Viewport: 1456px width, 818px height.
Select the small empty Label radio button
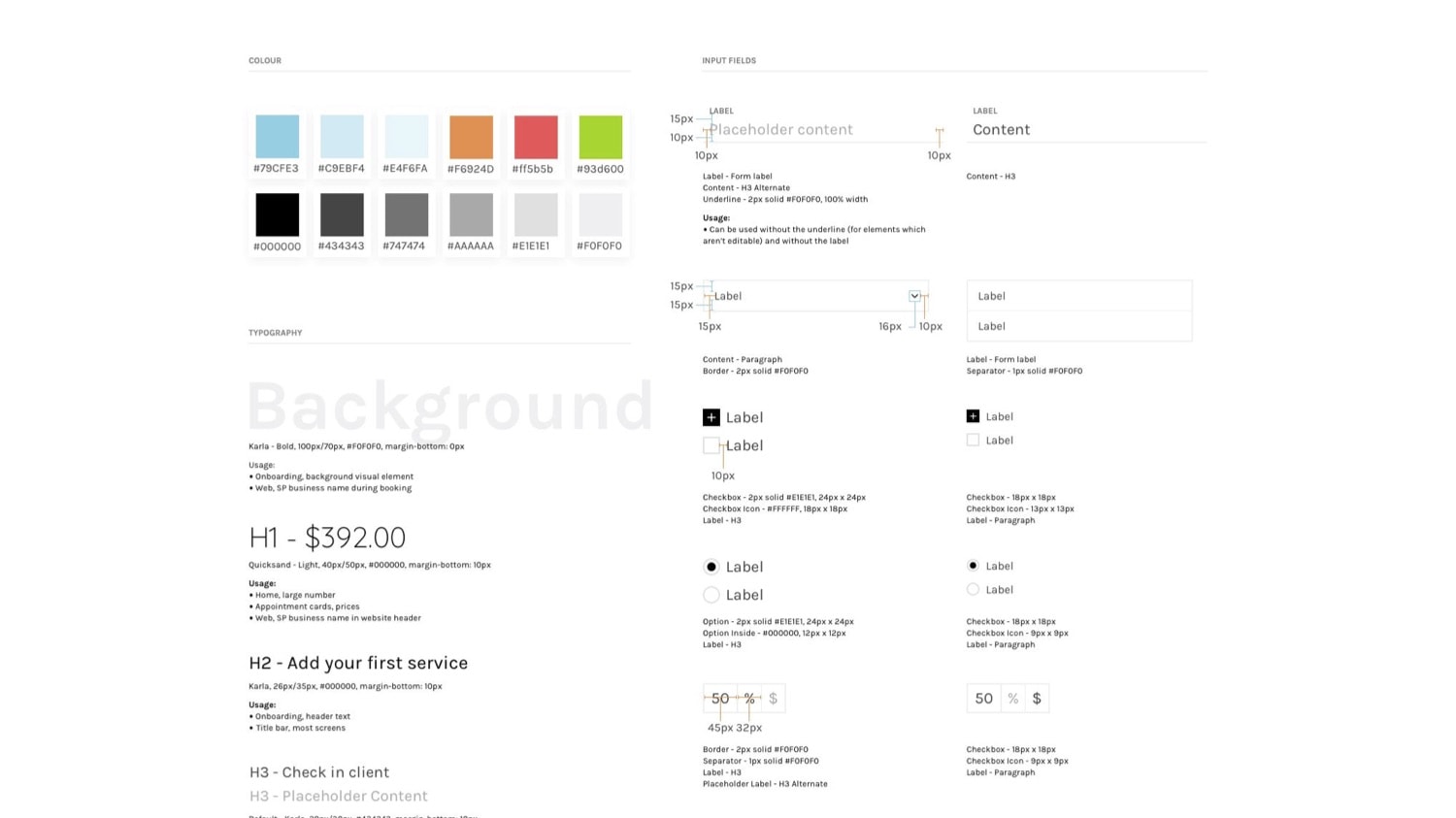(x=973, y=589)
